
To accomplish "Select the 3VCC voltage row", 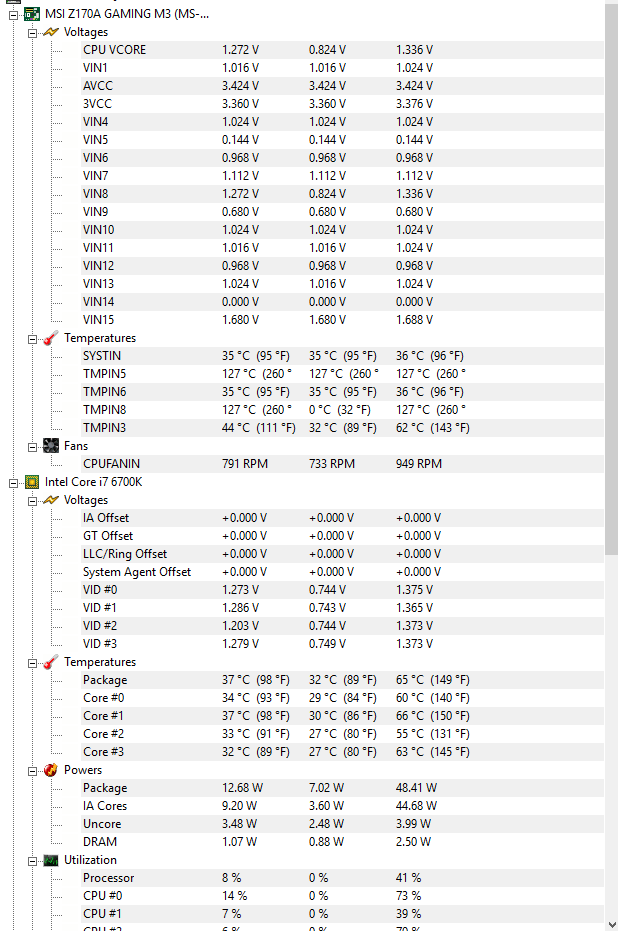I will click(343, 104).
